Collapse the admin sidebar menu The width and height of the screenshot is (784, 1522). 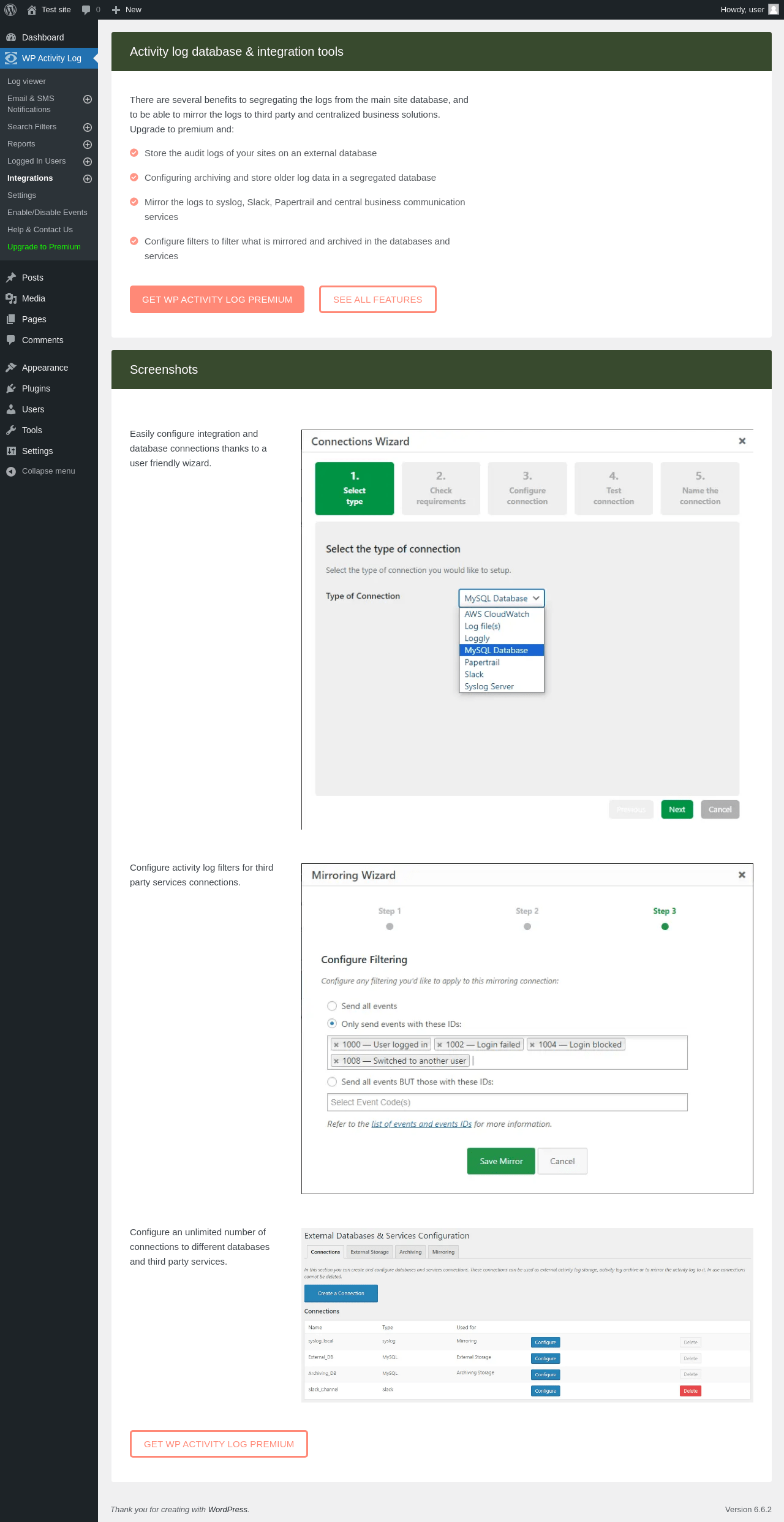(48, 471)
